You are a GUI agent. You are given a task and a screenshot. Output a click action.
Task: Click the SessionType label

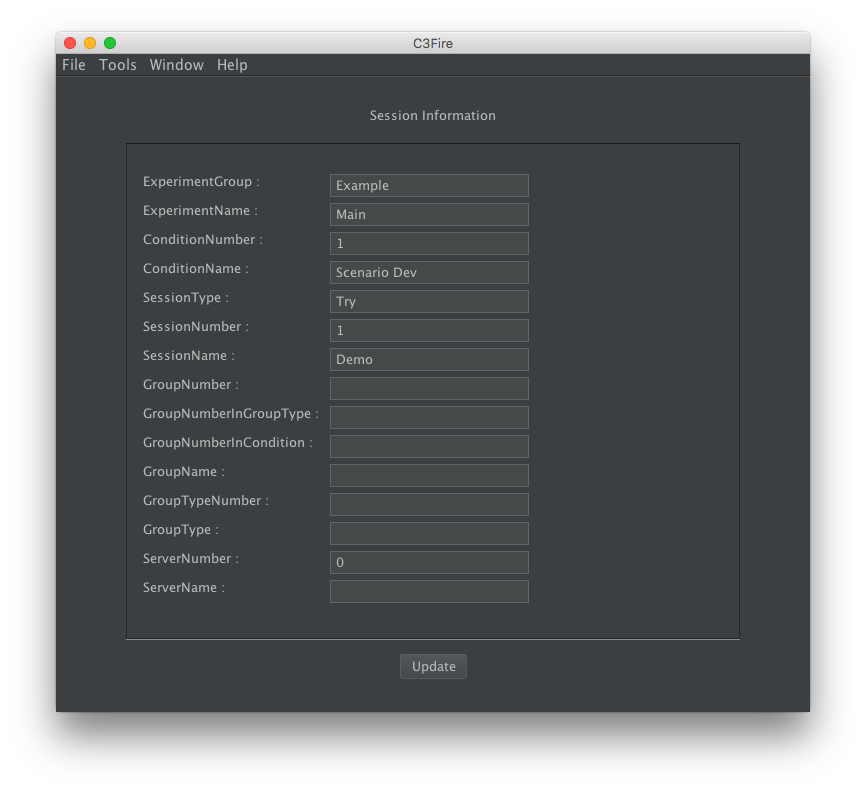tap(186, 298)
